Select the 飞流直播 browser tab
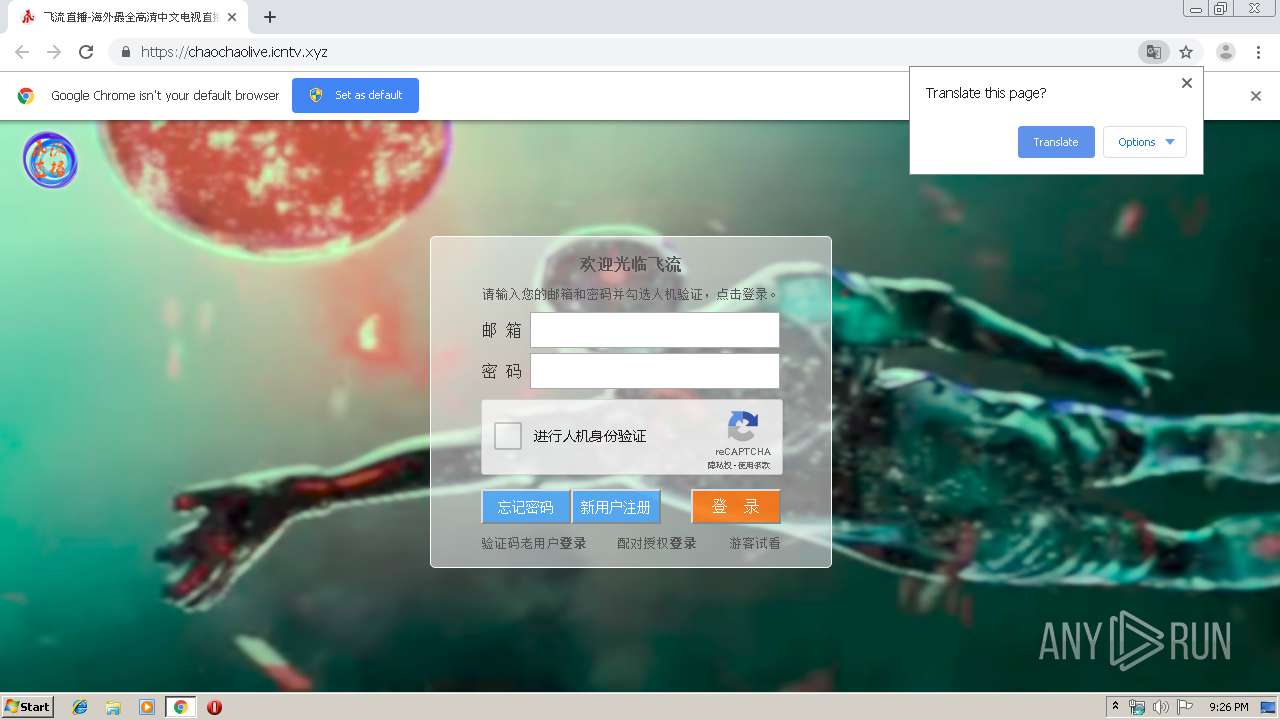1280x720 pixels. [x=130, y=17]
